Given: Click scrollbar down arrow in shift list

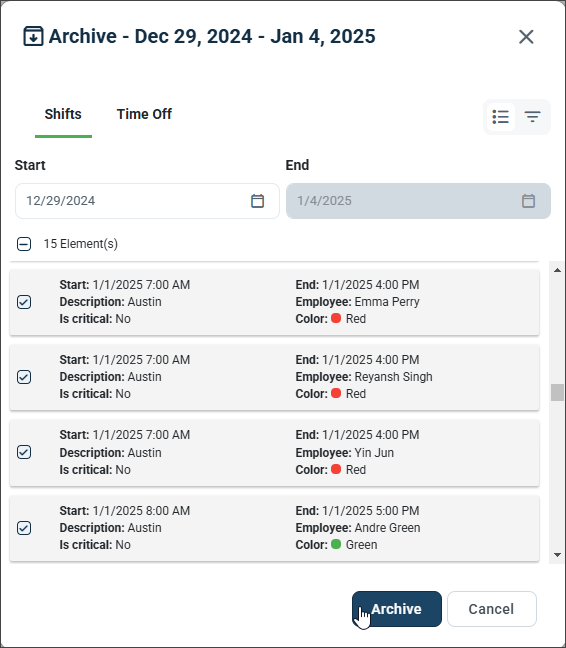Looking at the screenshot, I should 557,555.
